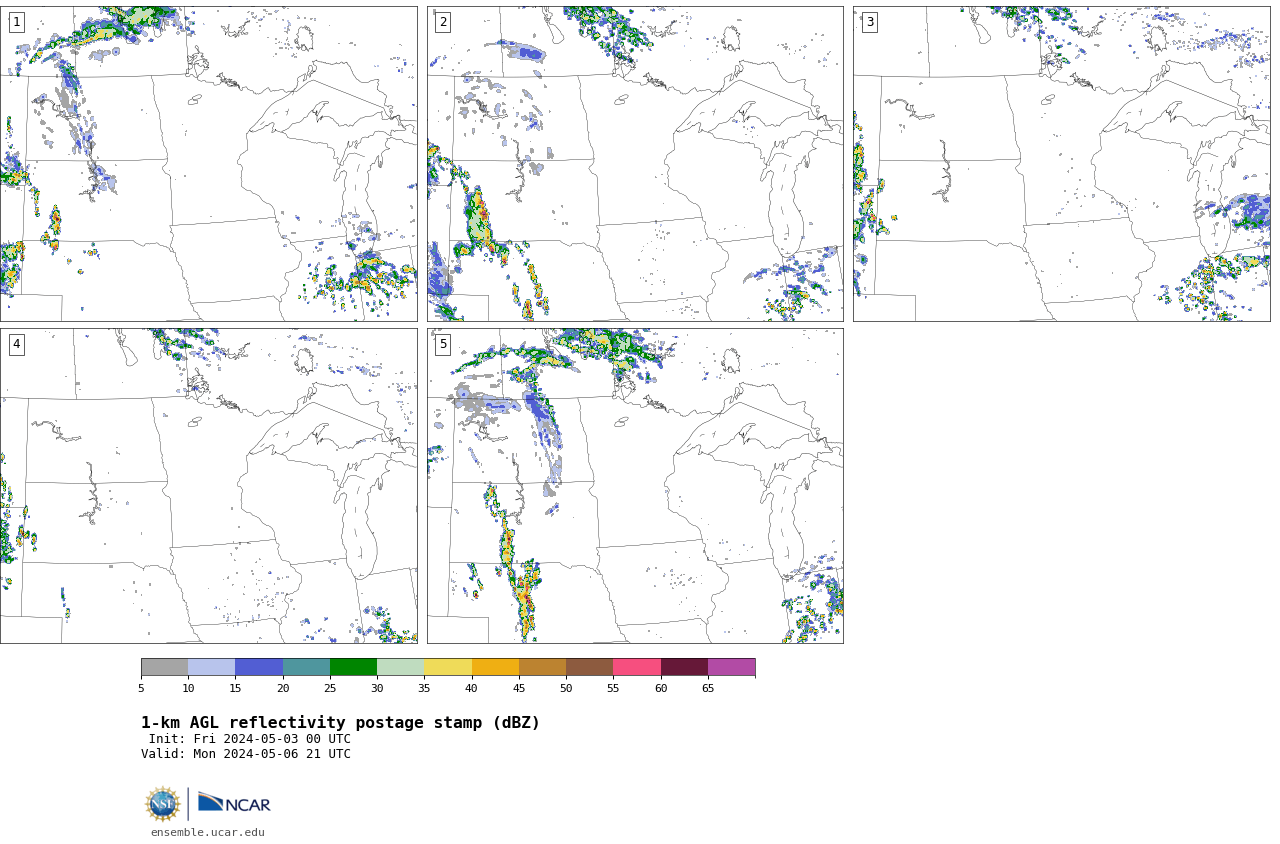Select the light blue 10-15 dBZ swatch
The height and width of the screenshot is (844, 1280).
point(211,667)
